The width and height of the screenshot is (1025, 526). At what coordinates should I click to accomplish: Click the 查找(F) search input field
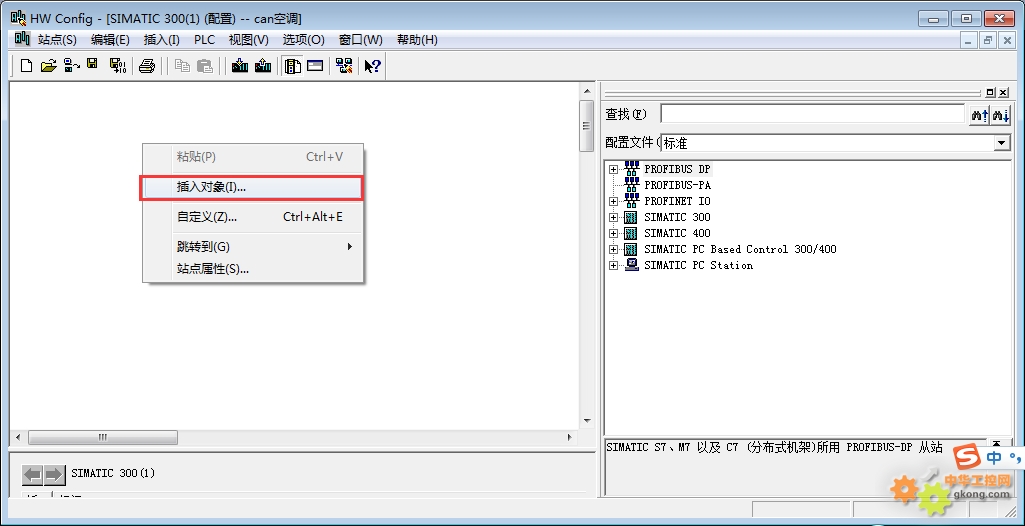(813, 114)
